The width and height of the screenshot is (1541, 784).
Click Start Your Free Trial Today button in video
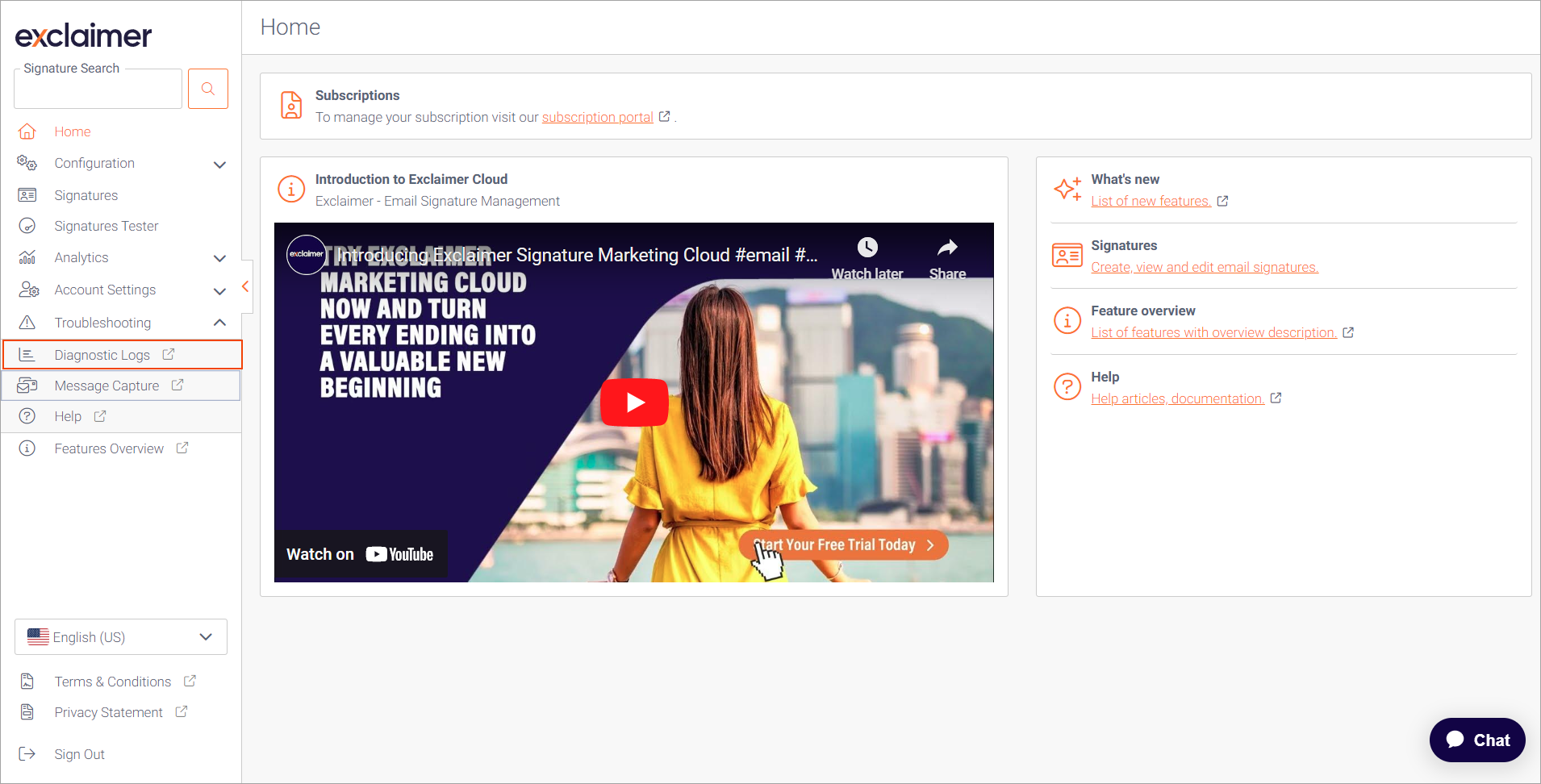[843, 545]
